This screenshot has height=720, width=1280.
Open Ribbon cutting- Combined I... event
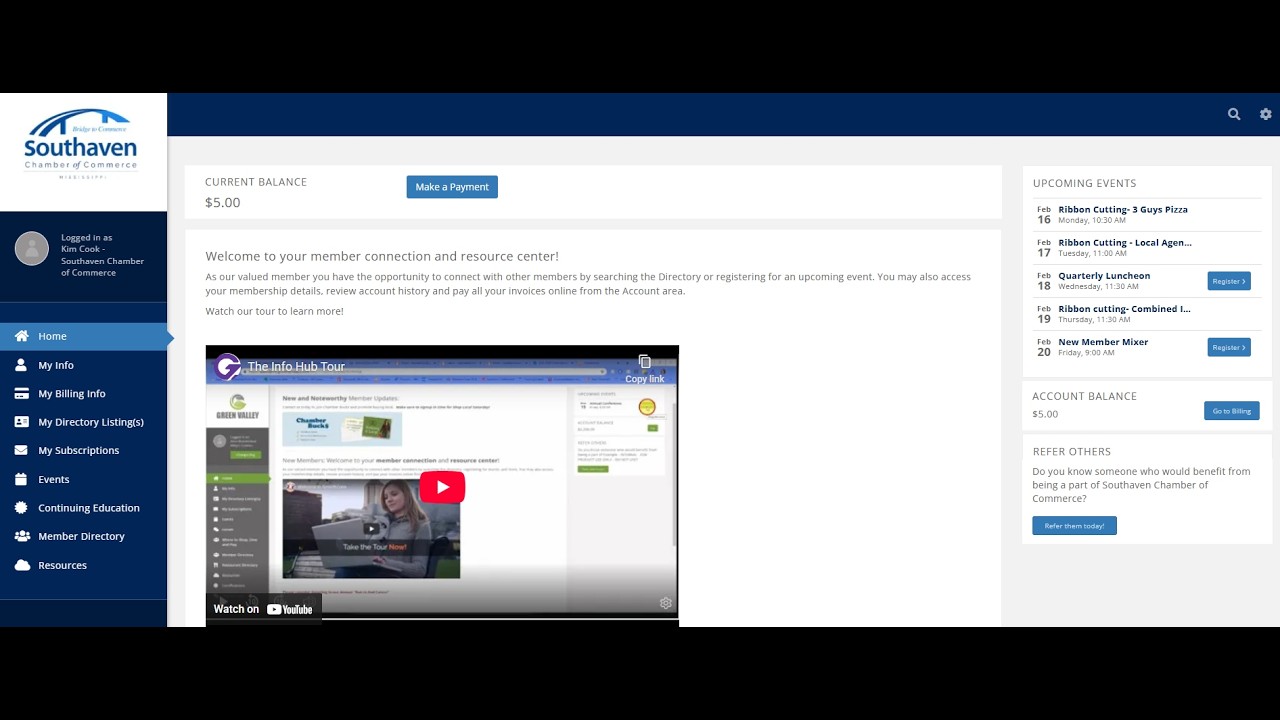1124,308
